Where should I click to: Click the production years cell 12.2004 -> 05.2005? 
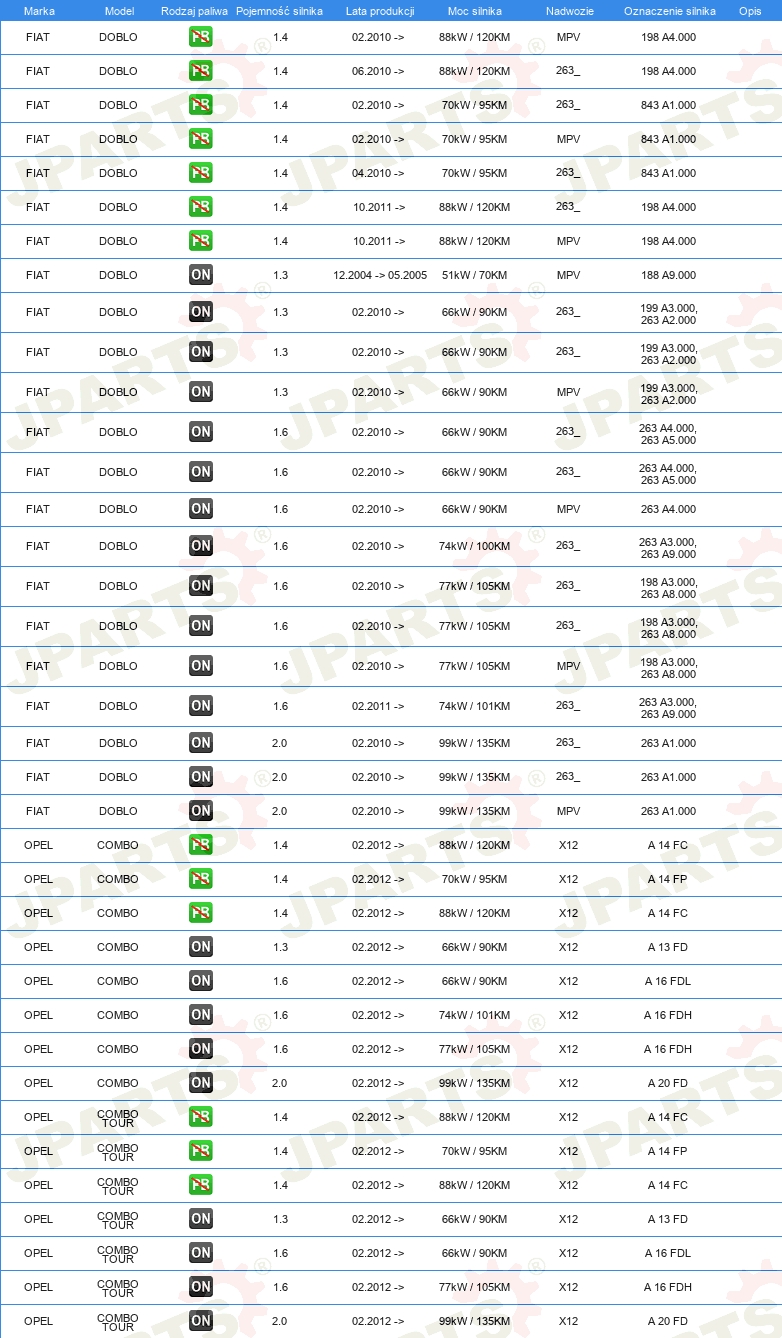[380, 275]
